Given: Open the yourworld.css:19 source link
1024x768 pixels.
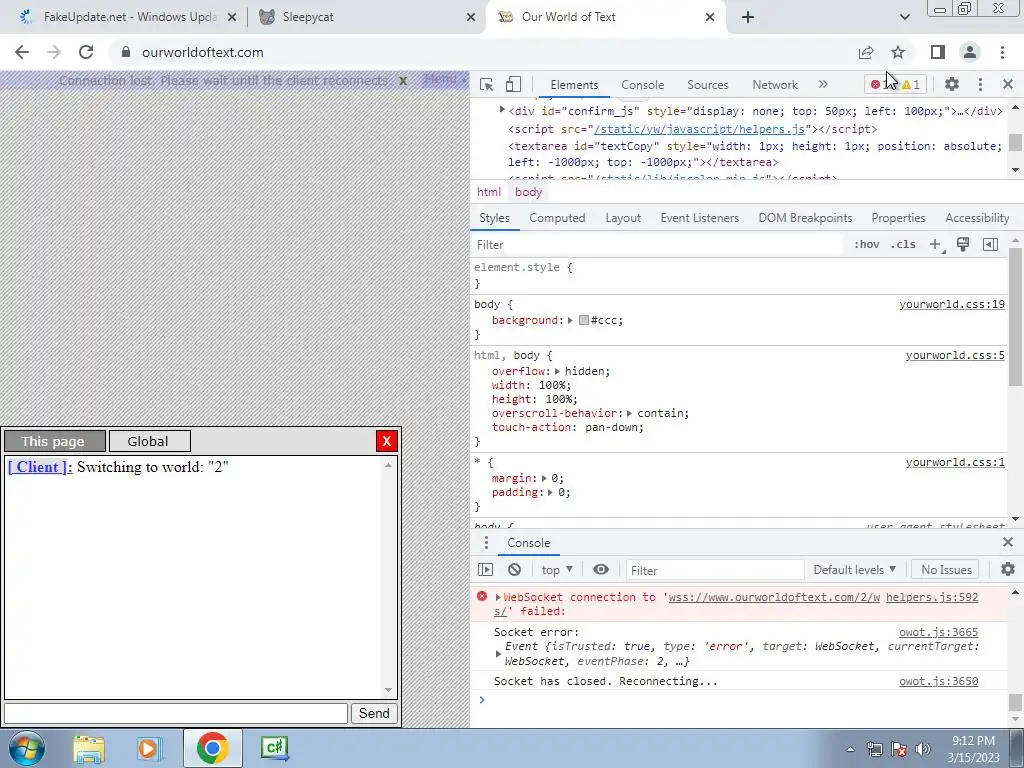Looking at the screenshot, I should click(x=952, y=304).
